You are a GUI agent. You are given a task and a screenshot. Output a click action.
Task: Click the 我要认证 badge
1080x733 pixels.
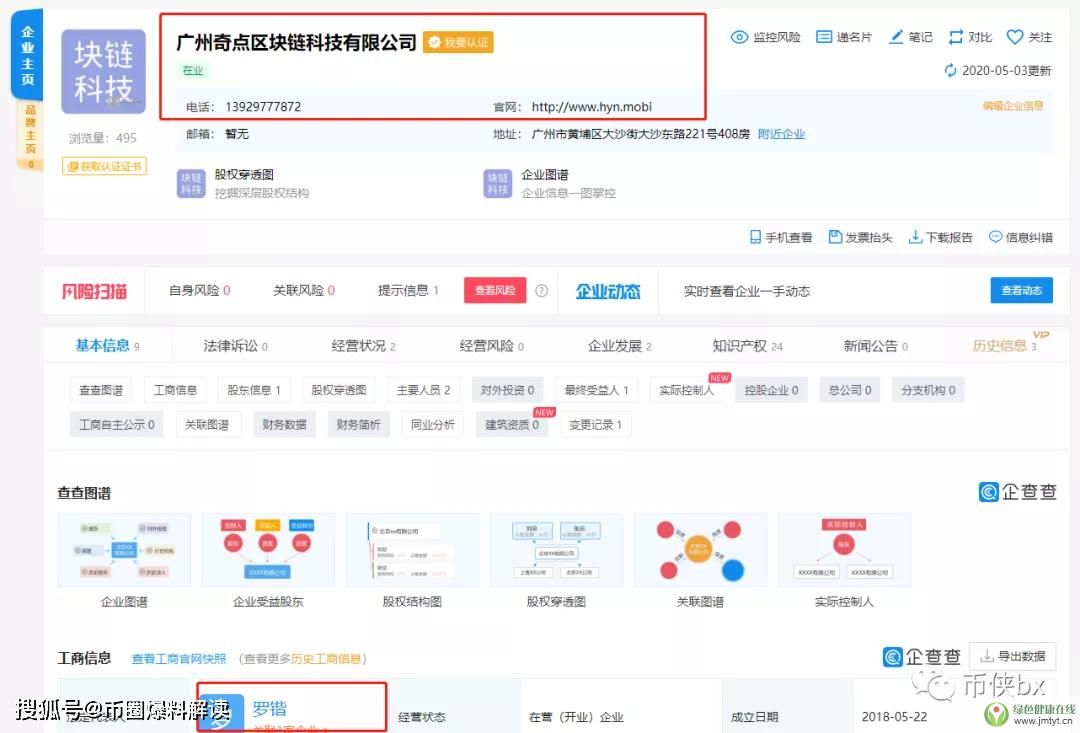pos(458,42)
